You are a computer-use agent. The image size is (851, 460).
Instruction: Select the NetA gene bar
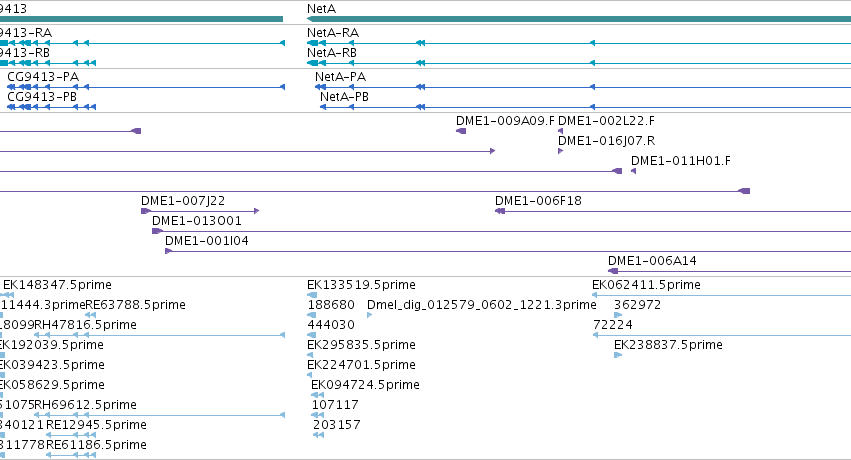(579, 19)
